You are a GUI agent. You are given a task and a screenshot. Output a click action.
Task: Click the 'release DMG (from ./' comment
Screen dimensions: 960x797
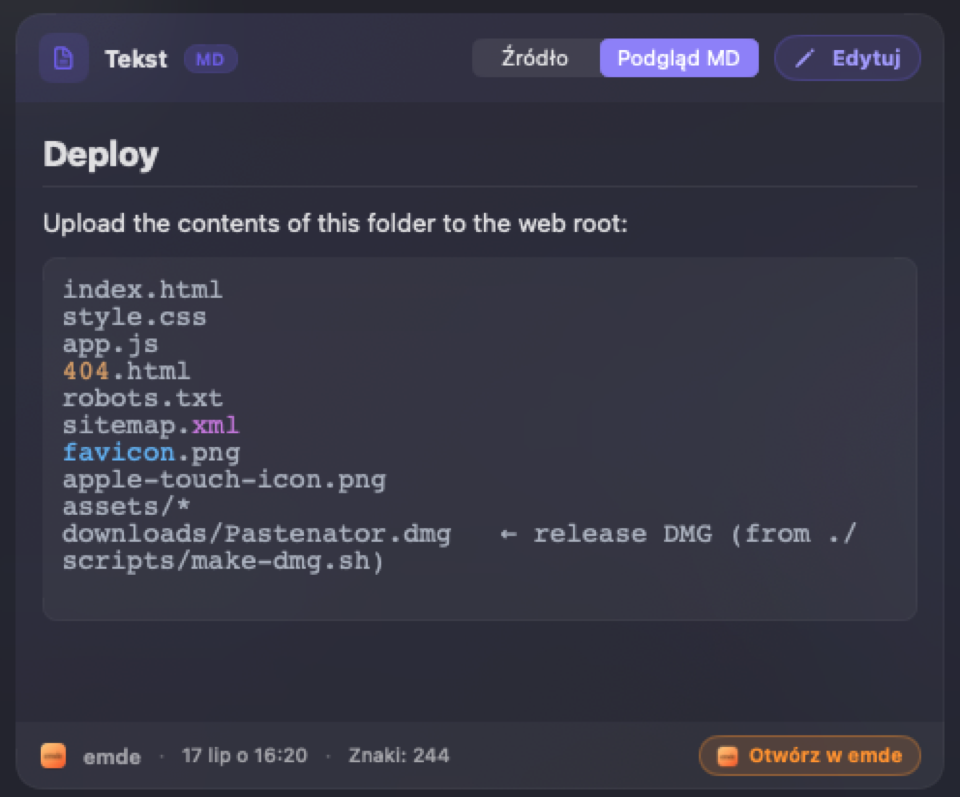[x=694, y=534]
